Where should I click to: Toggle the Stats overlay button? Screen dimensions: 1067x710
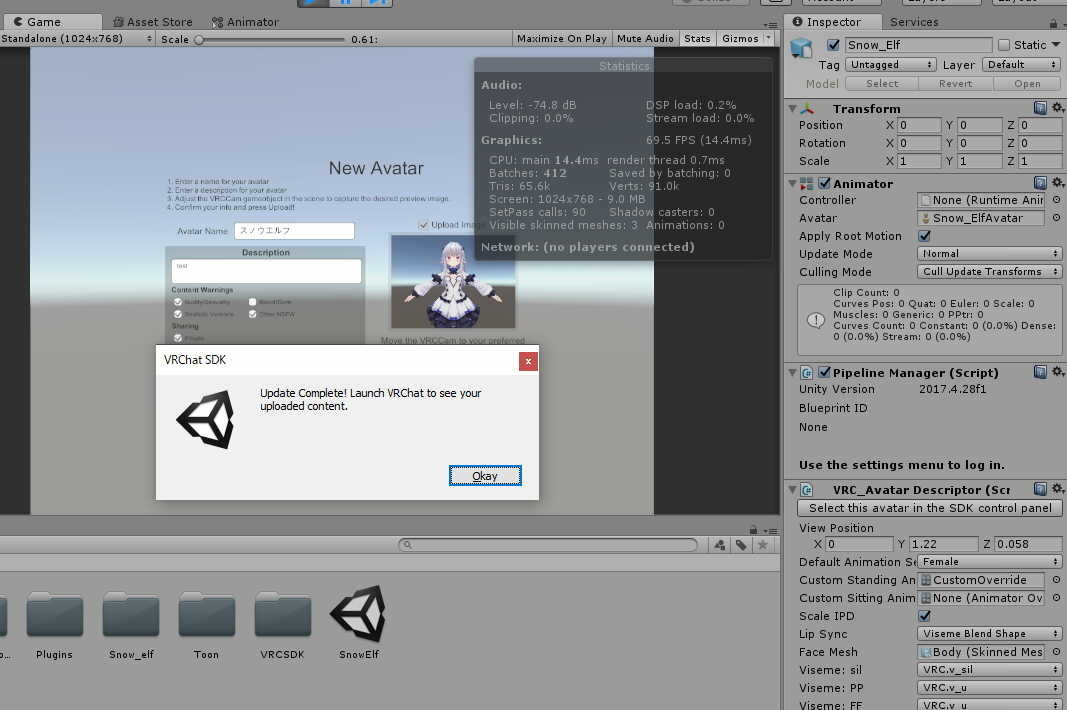[697, 39]
